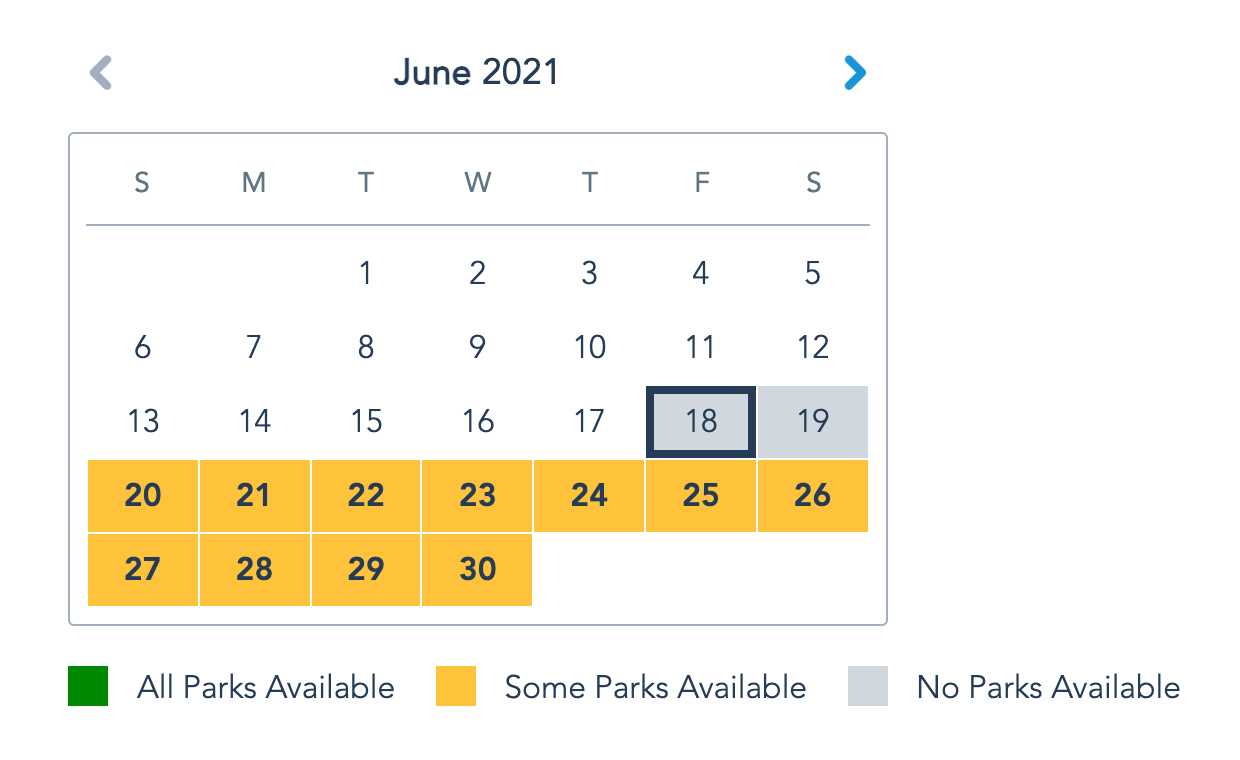1240x760 pixels.
Task: Click unavailable June 19 cell
Action: 813,422
